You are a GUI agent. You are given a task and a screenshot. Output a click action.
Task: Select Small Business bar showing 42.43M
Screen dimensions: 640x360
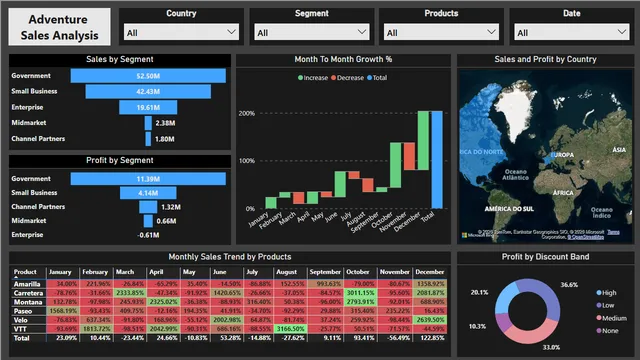tap(148, 91)
